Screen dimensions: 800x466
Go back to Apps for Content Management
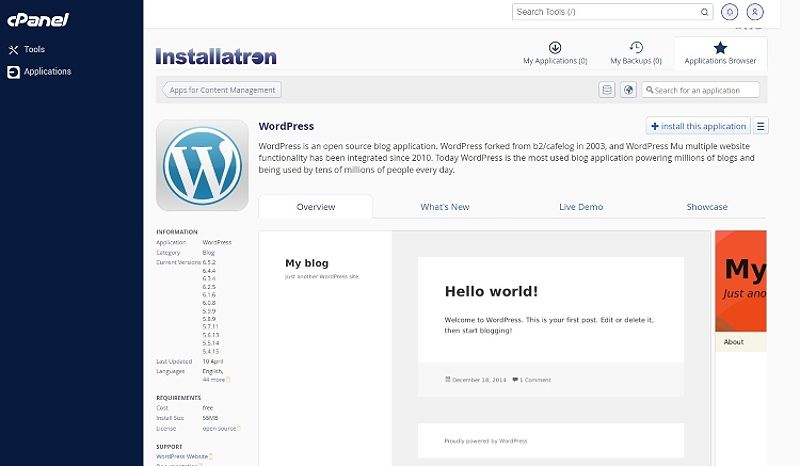[222, 90]
